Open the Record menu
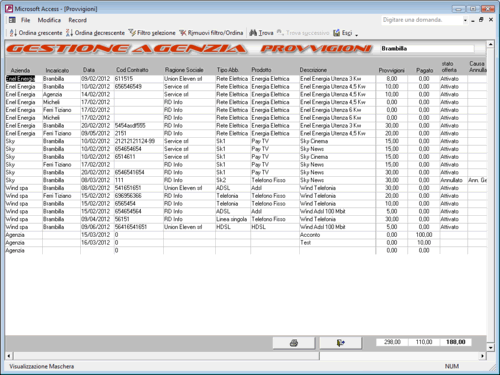Screen dimensions: 500x375 click(x=77, y=20)
